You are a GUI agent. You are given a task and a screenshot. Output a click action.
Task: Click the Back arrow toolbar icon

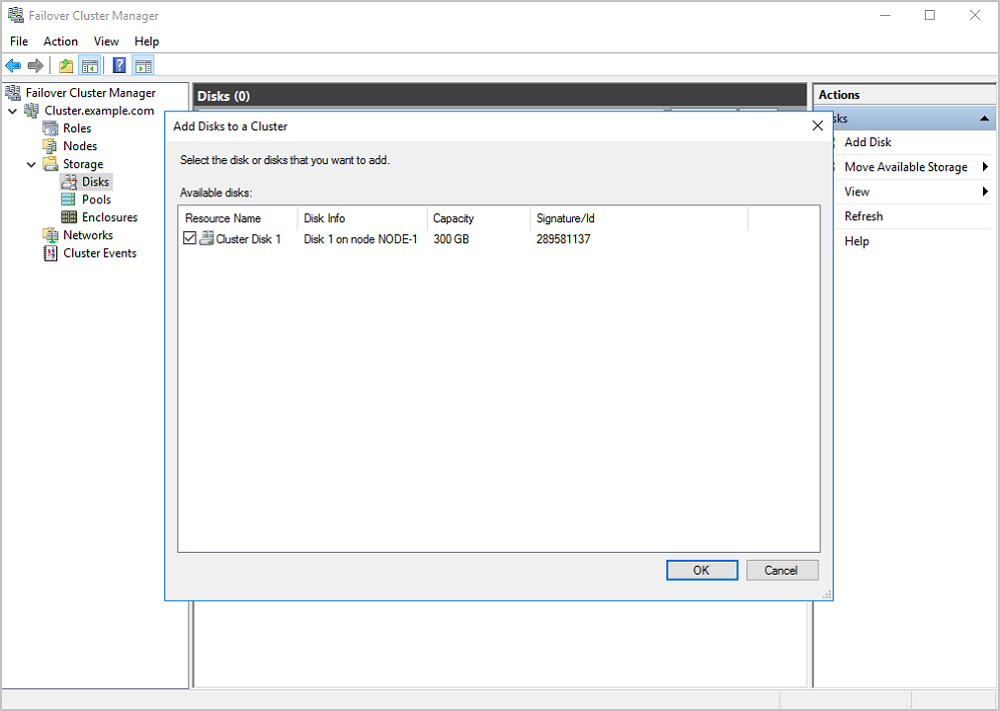tap(13, 65)
